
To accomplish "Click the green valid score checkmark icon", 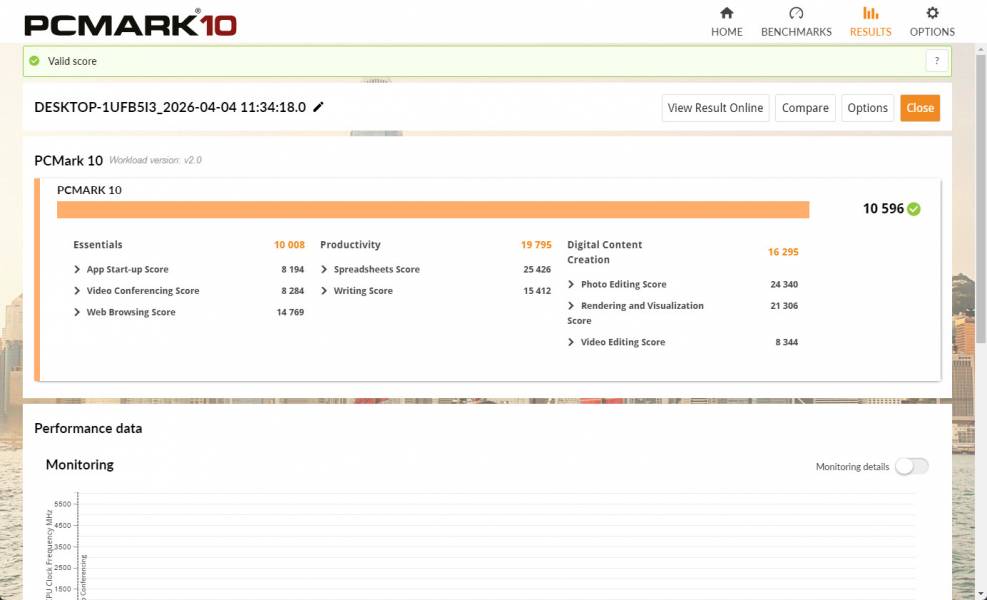I will coord(35,61).
